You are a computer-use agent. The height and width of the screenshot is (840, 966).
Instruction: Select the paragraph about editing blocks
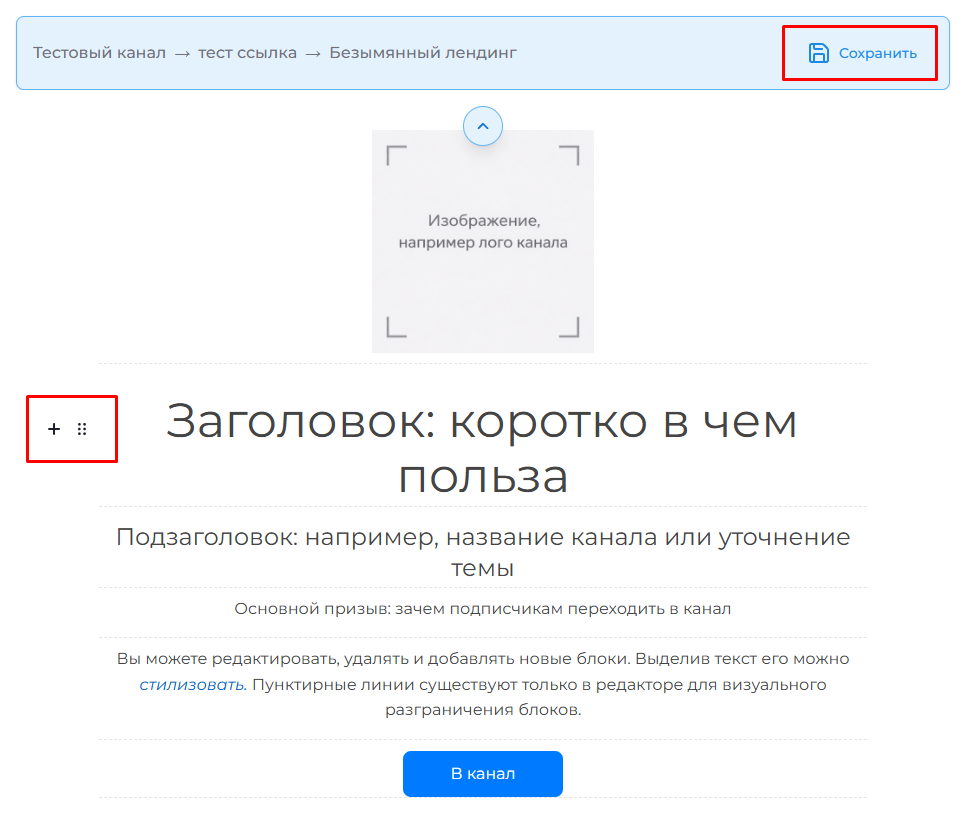483,684
